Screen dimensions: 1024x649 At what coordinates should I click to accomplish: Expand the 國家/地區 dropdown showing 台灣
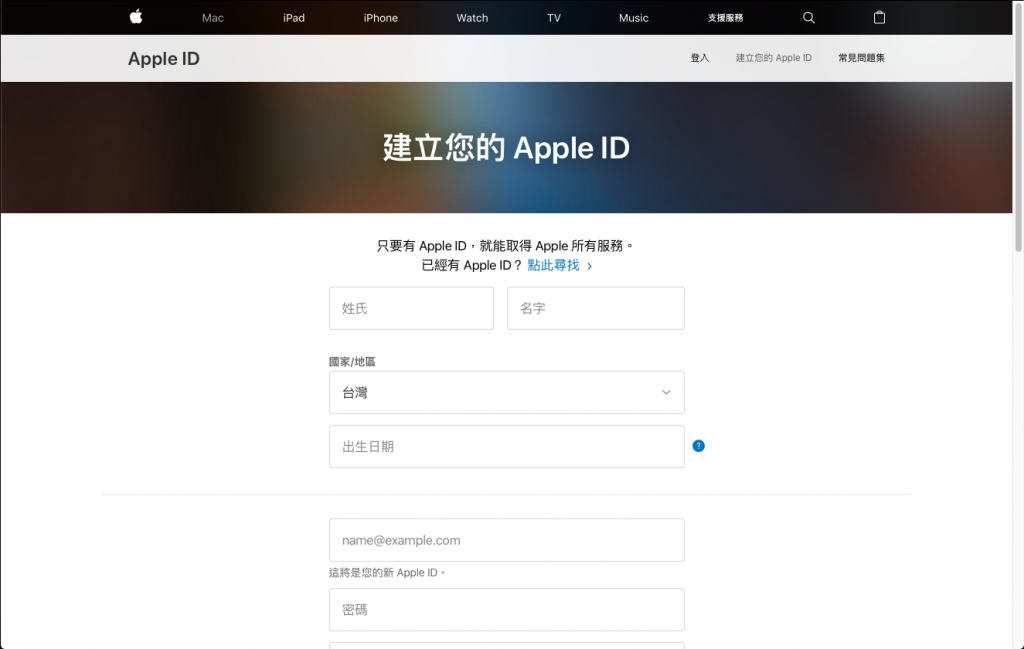point(507,392)
